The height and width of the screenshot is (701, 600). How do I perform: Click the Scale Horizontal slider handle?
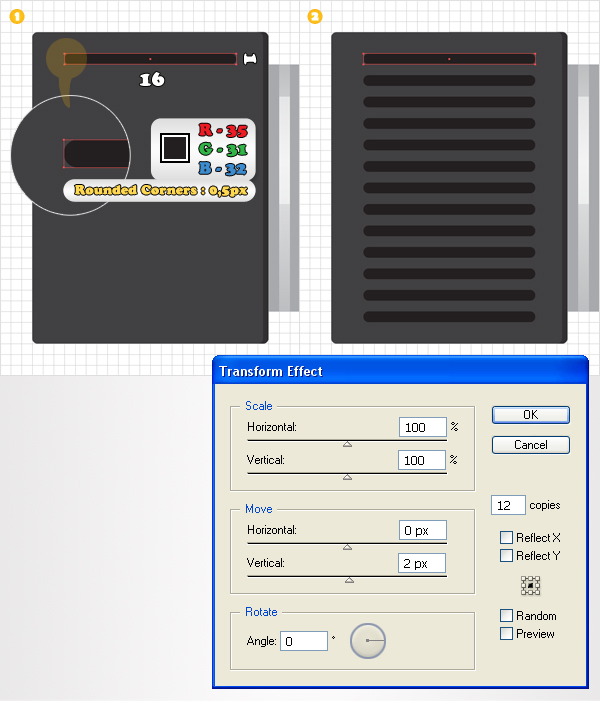pyautogui.click(x=347, y=444)
